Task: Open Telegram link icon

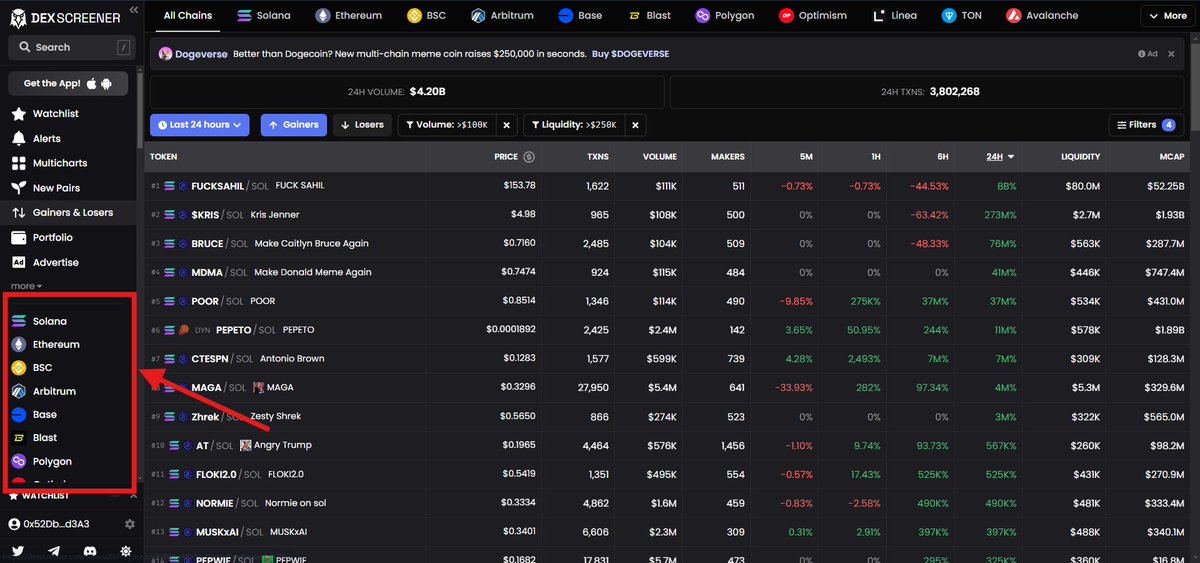Action: [54, 551]
